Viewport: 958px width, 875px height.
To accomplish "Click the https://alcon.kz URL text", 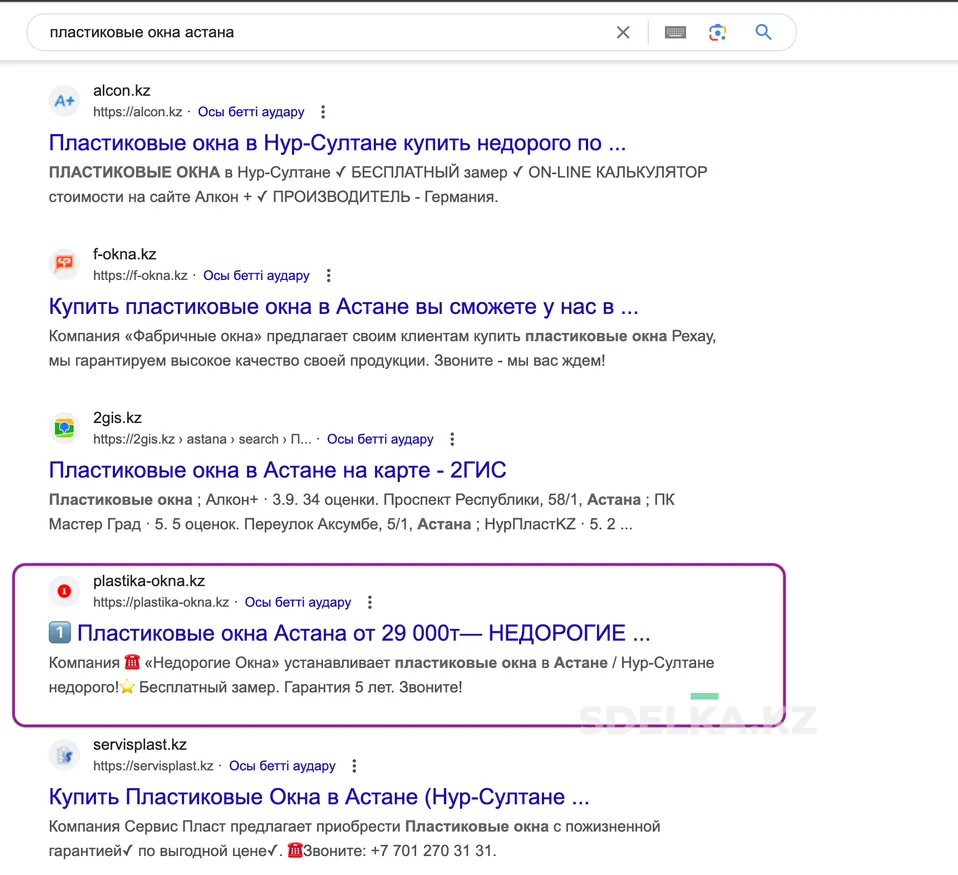I will (x=137, y=112).
